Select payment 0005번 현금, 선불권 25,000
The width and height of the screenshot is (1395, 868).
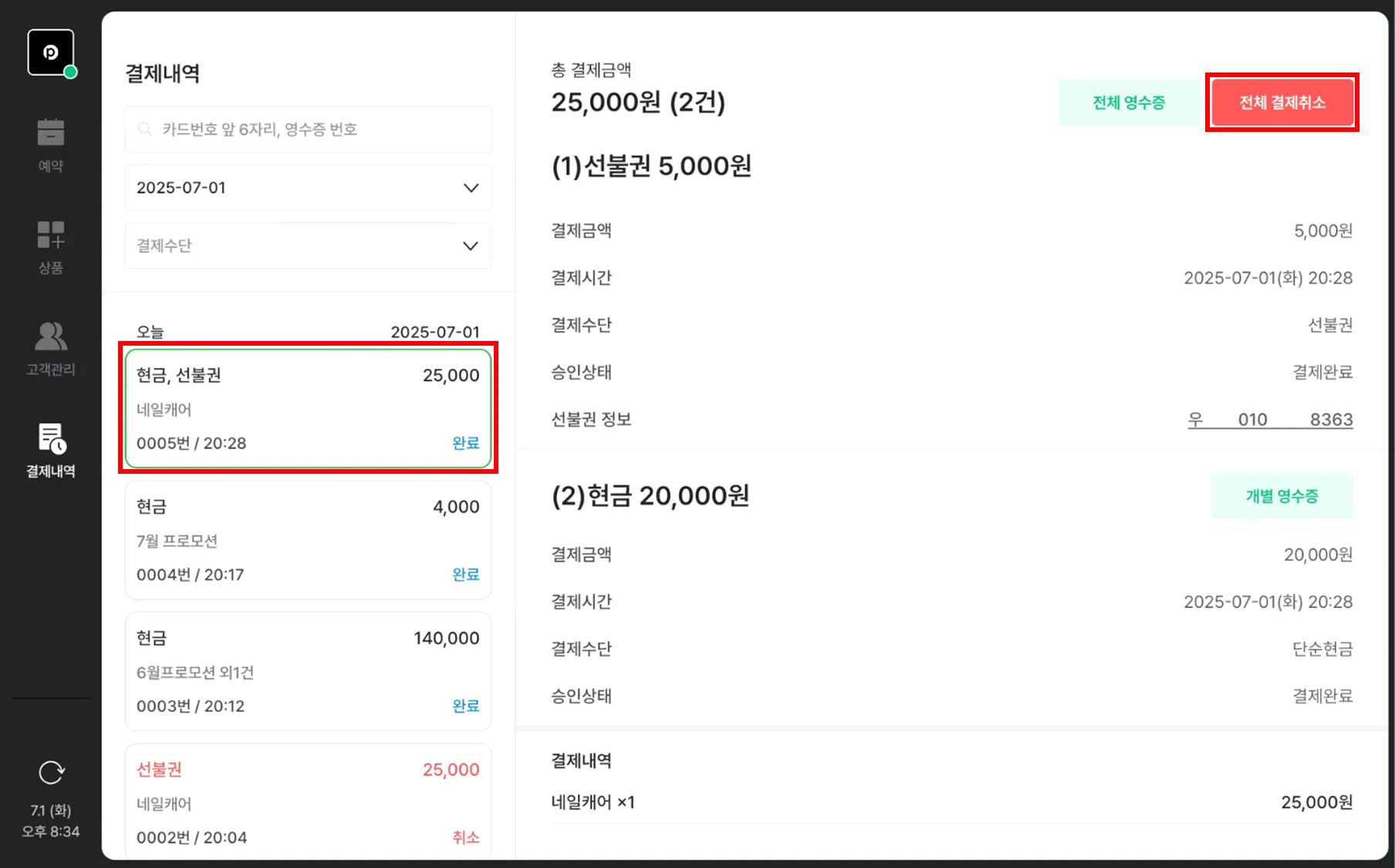pos(308,408)
